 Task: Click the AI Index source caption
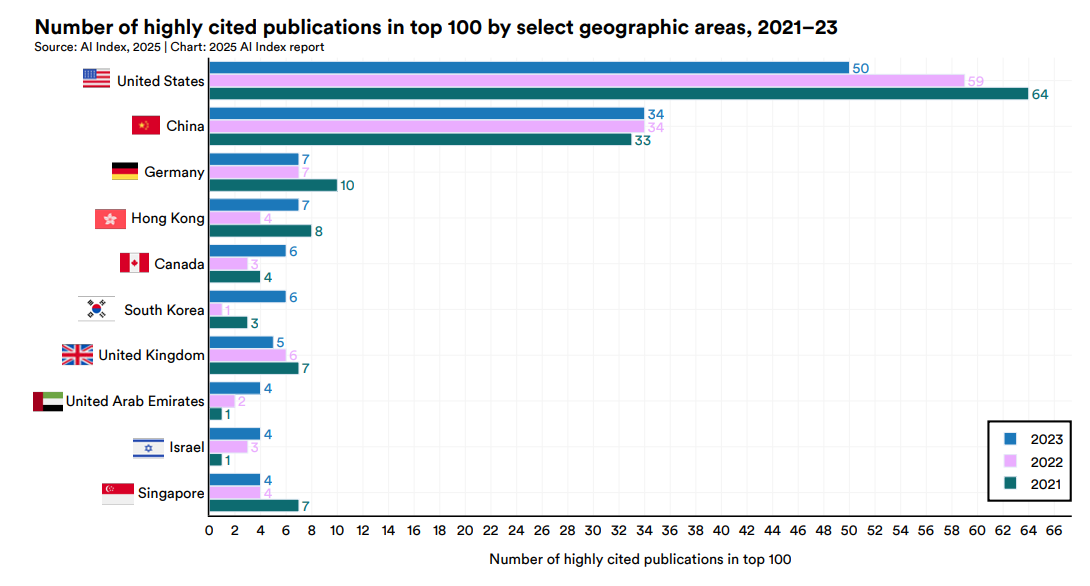[179, 47]
